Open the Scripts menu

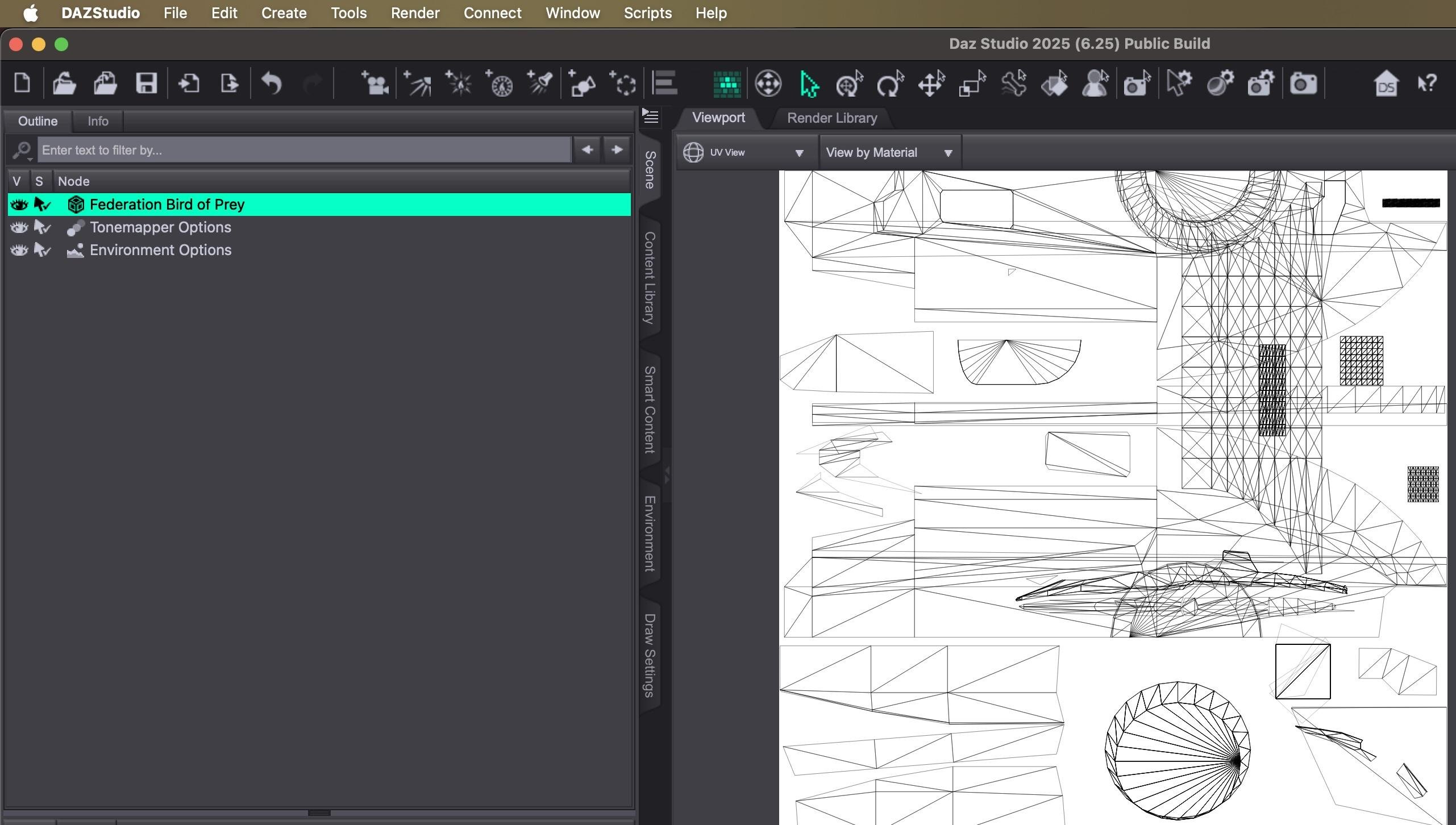647,13
